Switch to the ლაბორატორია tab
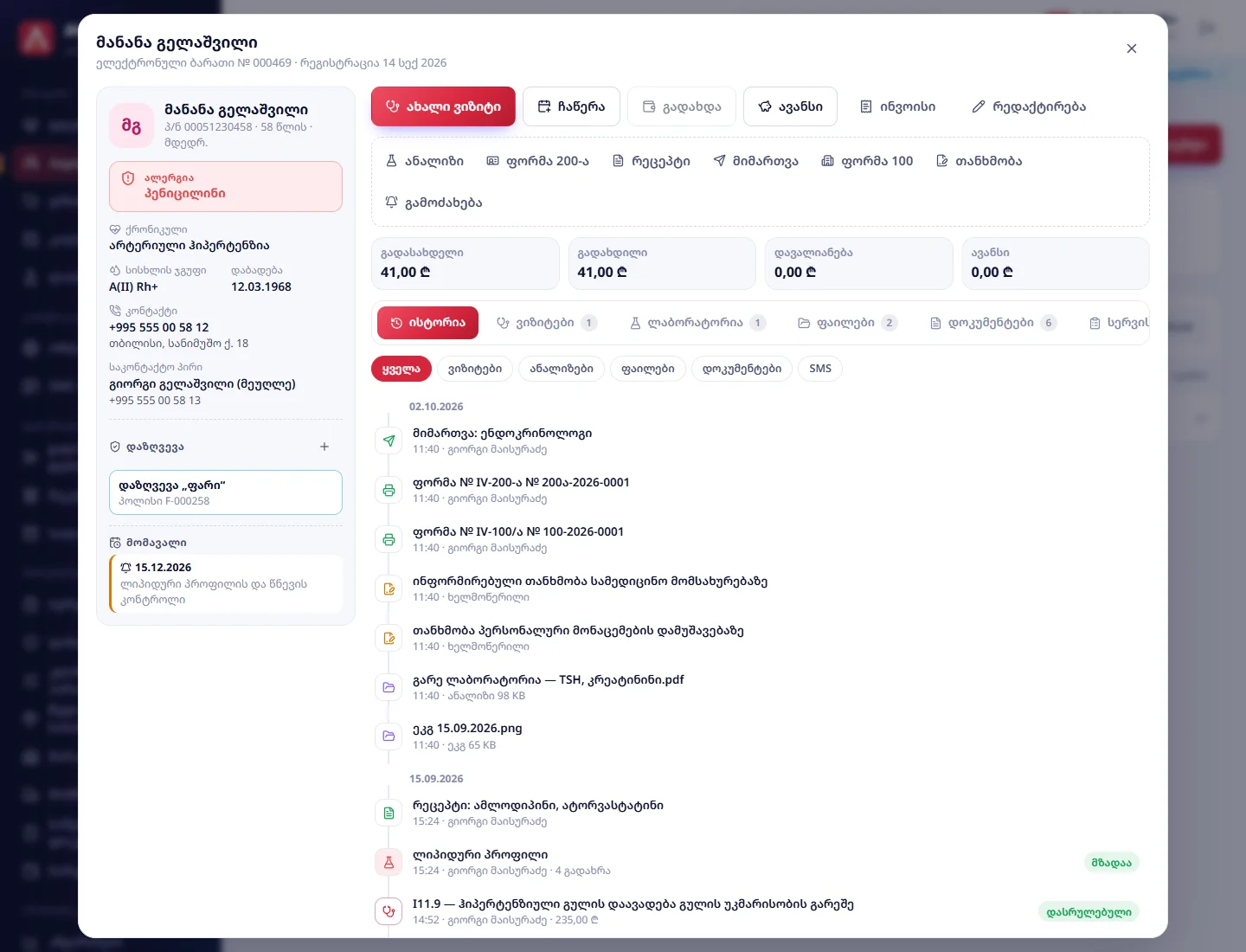 tap(697, 323)
